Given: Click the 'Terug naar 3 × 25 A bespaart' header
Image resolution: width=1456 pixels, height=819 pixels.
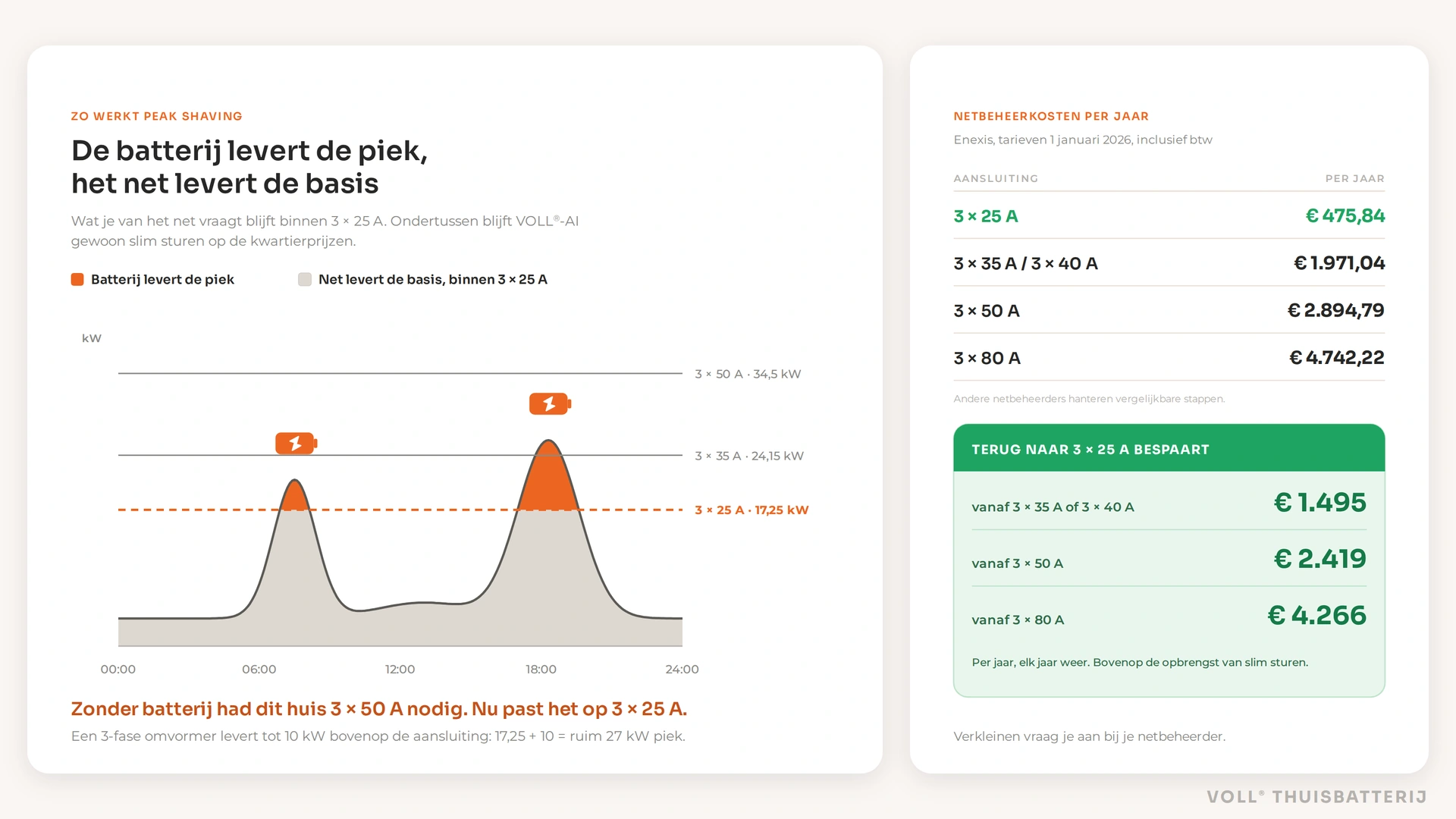Looking at the screenshot, I should click(1169, 449).
